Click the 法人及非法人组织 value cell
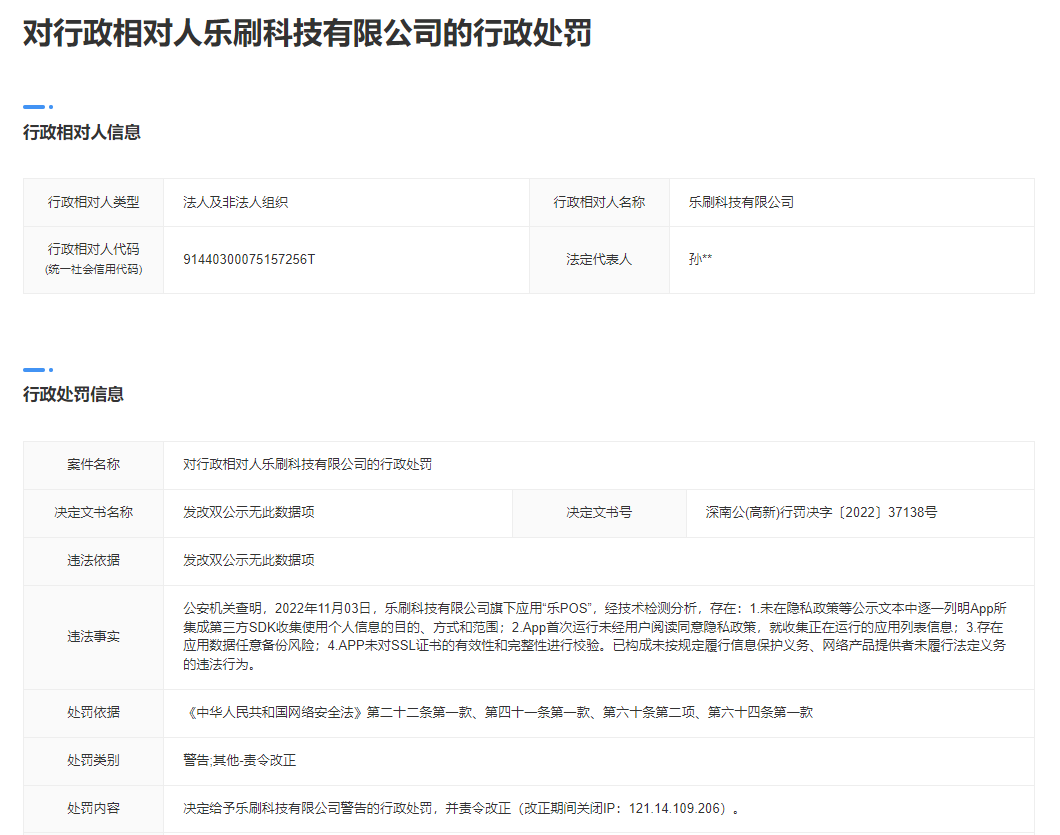Screen dimensions: 1060x835 (x=235, y=202)
